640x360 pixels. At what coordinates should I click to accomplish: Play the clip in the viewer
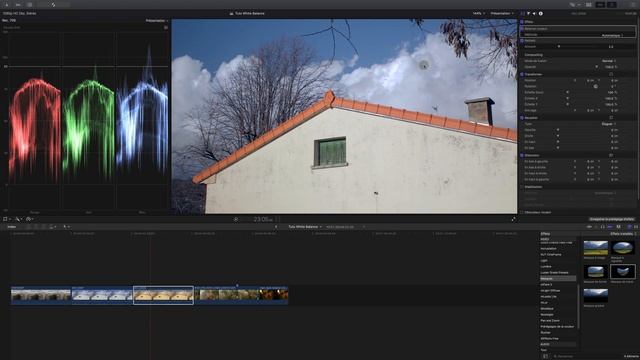(x=236, y=219)
